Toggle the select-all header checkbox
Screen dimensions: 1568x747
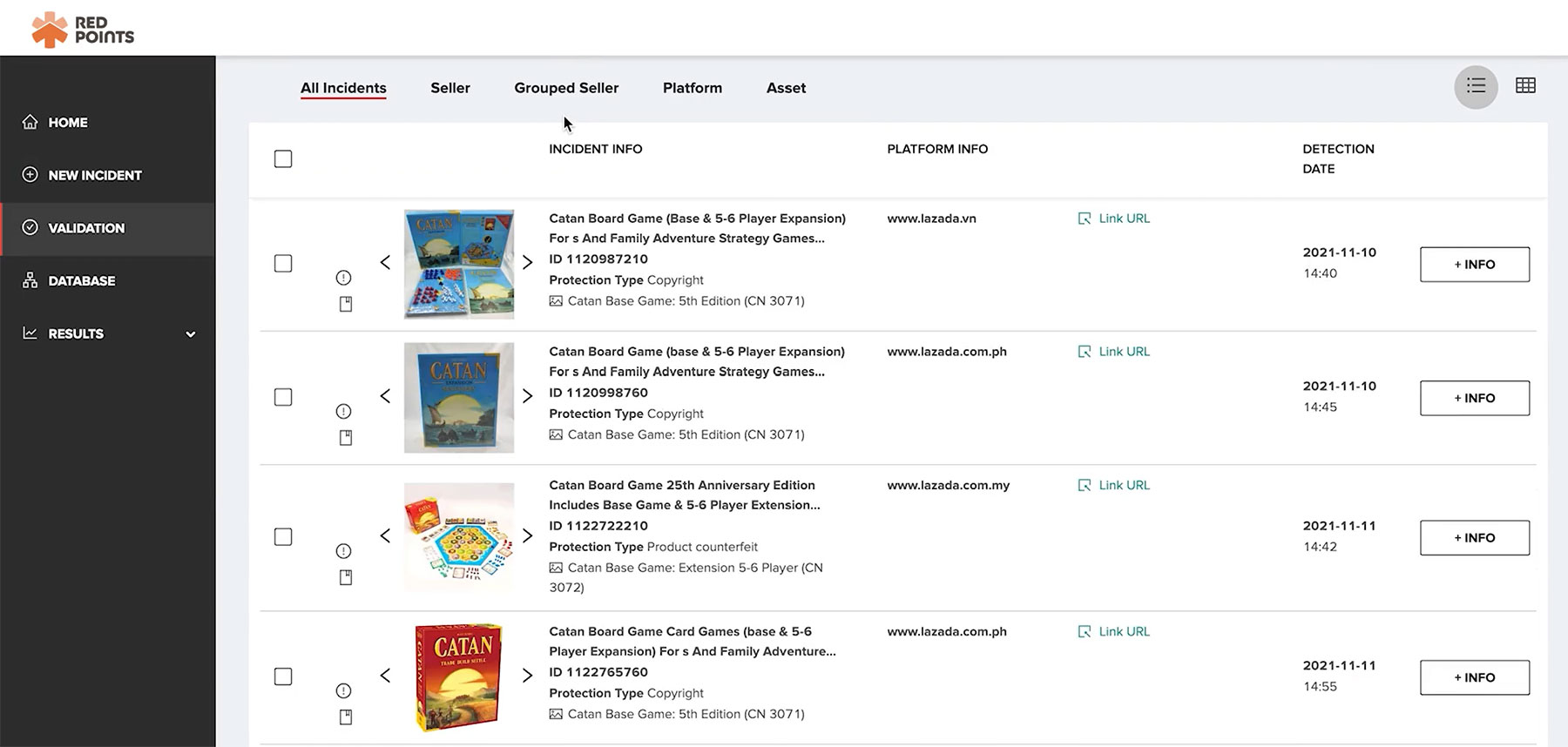tap(283, 158)
